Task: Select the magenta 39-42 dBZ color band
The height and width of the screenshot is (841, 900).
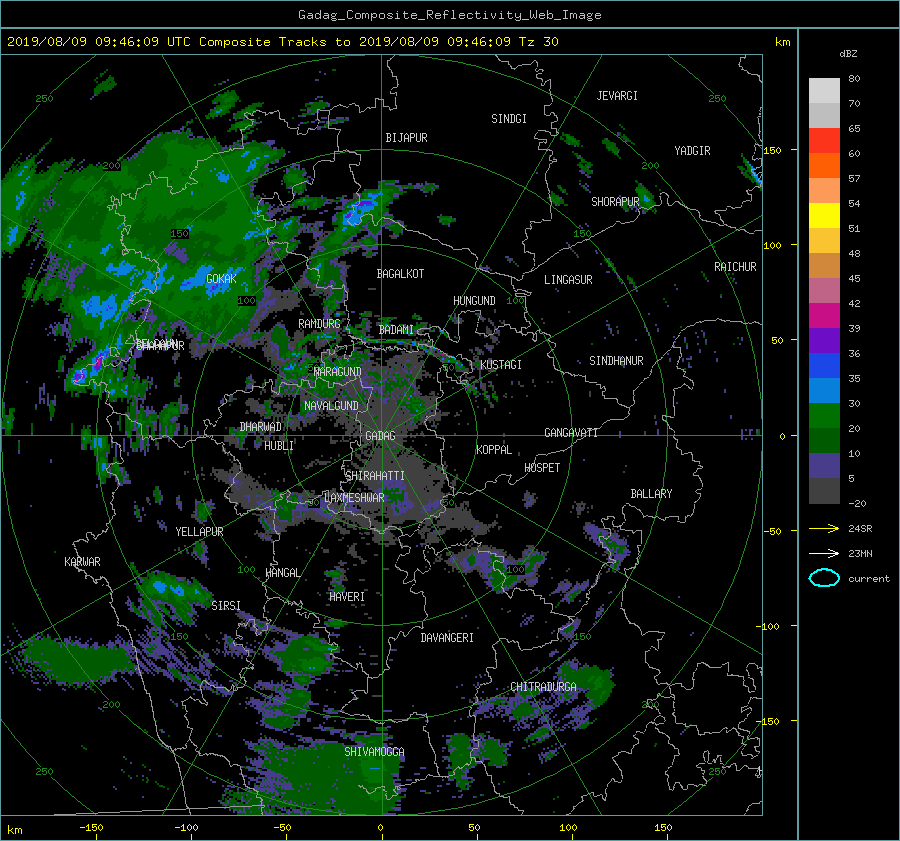Action: 824,316
